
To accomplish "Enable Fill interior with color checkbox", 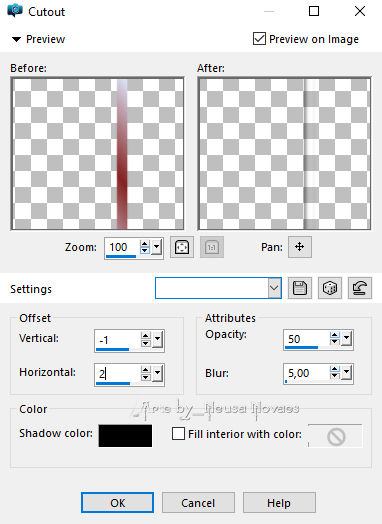I will click(178, 434).
